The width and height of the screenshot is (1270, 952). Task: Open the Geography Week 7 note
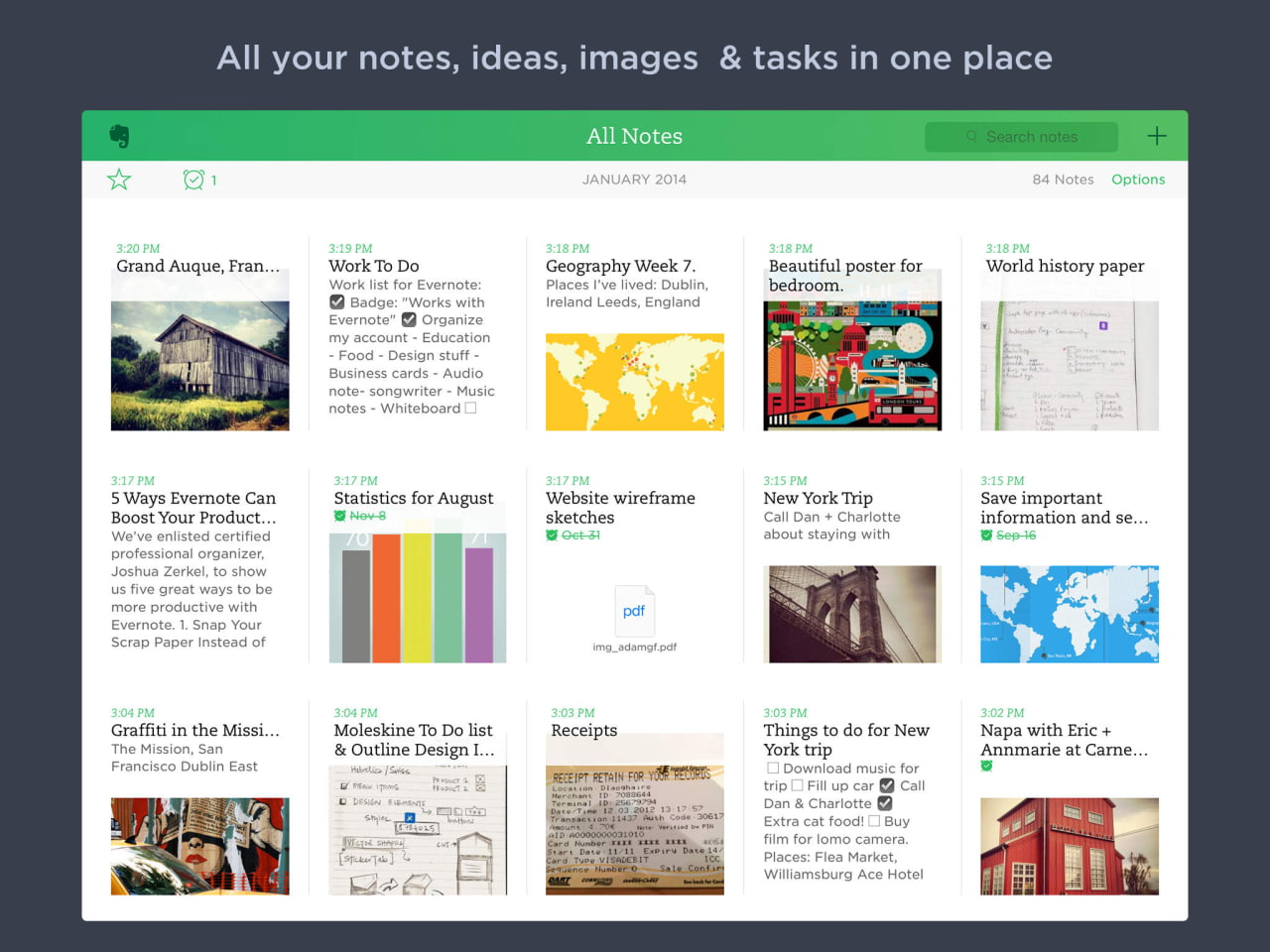coord(620,266)
